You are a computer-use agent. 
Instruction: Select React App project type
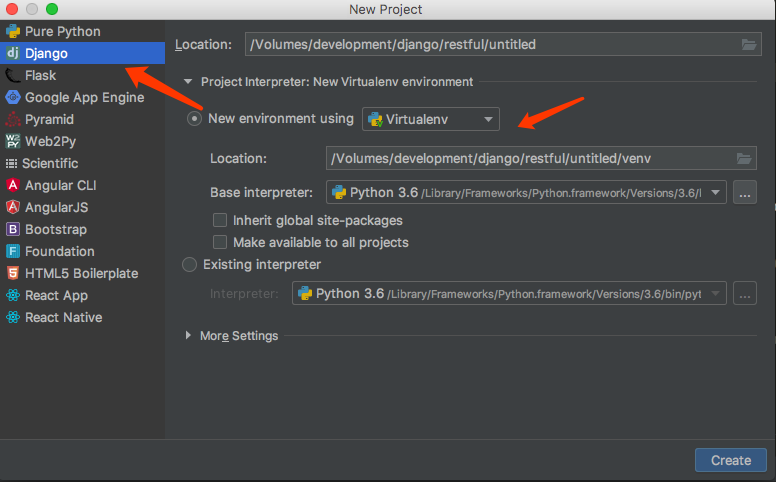tap(82, 295)
